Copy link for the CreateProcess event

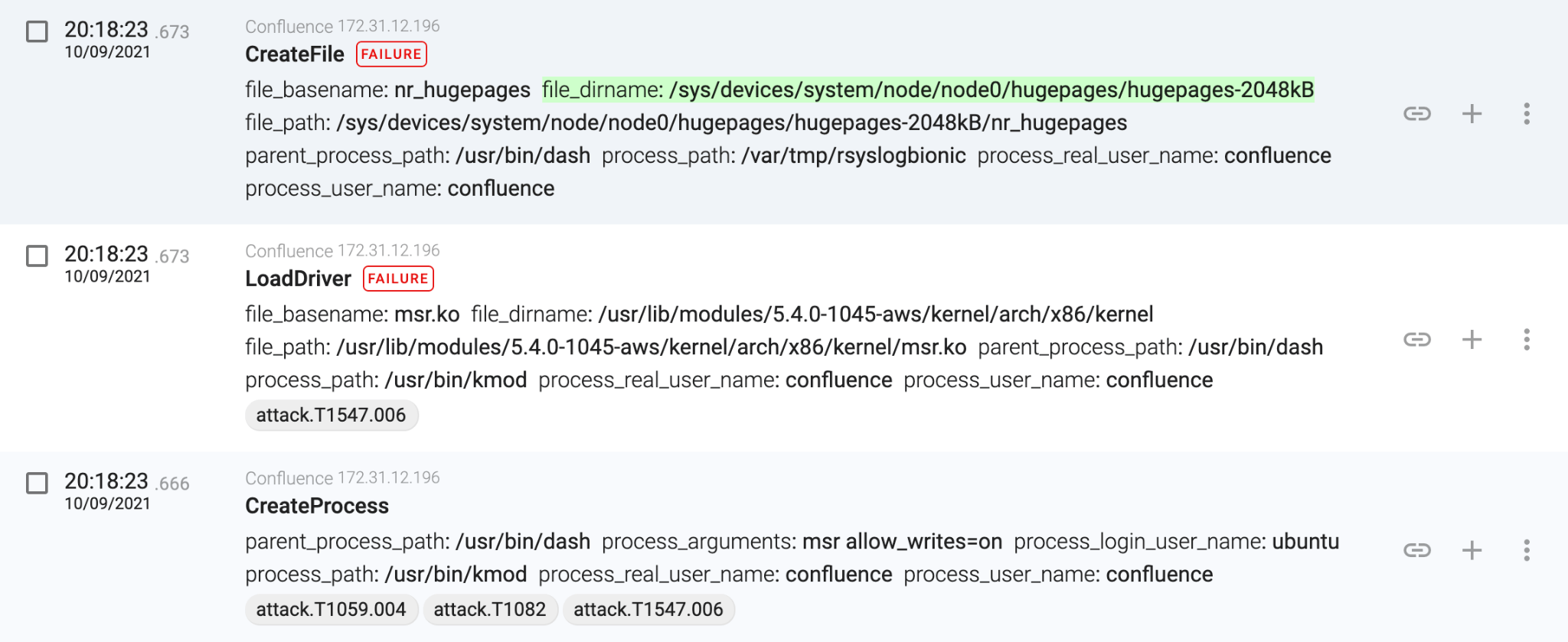tap(1417, 550)
